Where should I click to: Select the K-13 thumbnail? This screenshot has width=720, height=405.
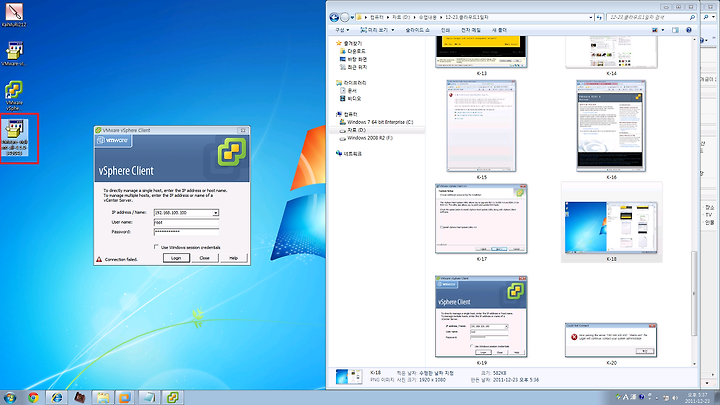tap(481, 56)
